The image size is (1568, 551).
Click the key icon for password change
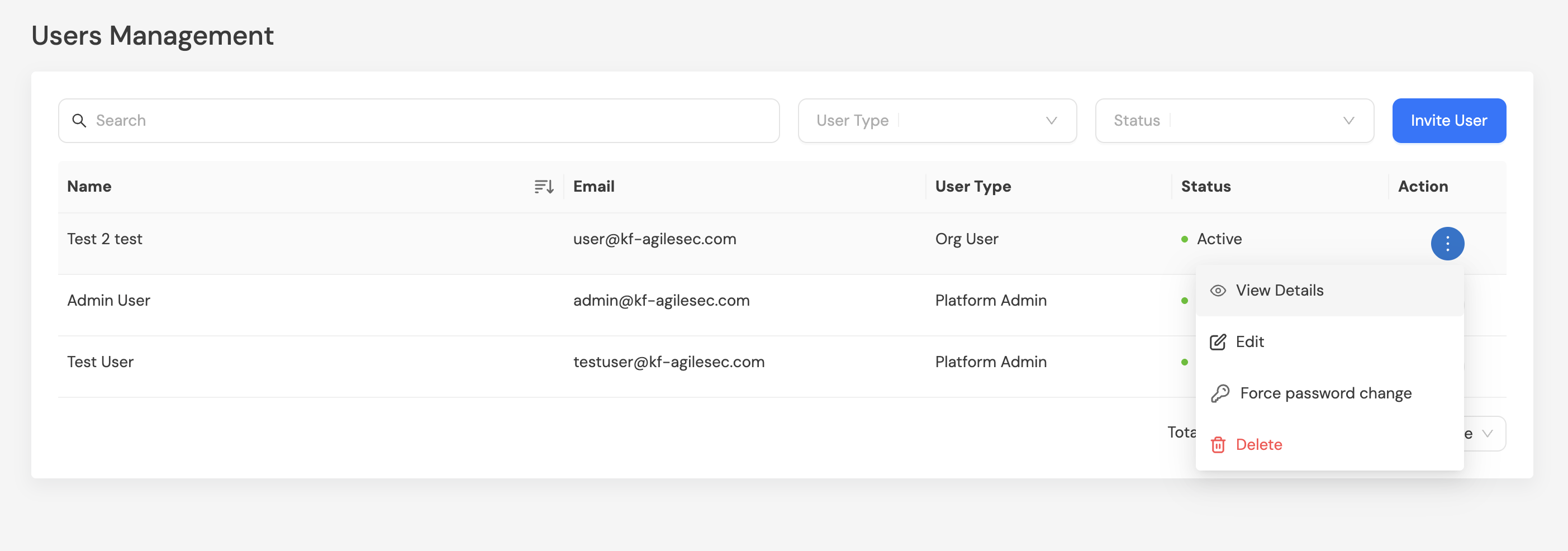(1219, 393)
